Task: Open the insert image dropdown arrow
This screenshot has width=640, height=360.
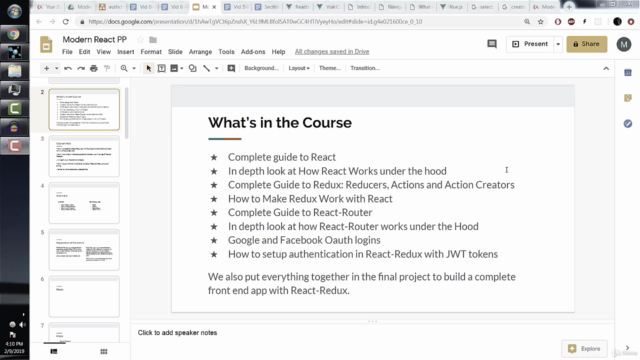Action: pyautogui.click(x=182, y=68)
